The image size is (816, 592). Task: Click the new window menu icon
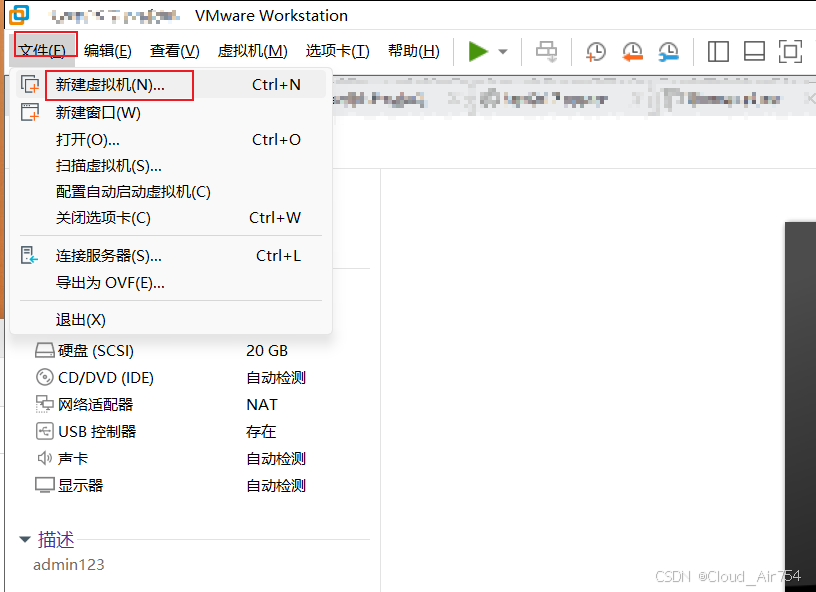[30, 112]
